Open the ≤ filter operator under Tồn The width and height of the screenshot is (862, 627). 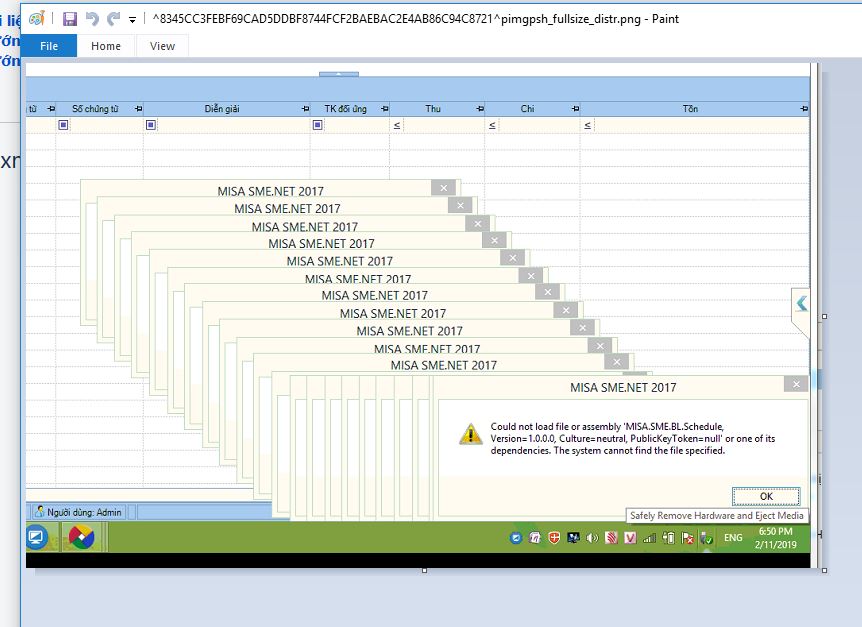587,125
